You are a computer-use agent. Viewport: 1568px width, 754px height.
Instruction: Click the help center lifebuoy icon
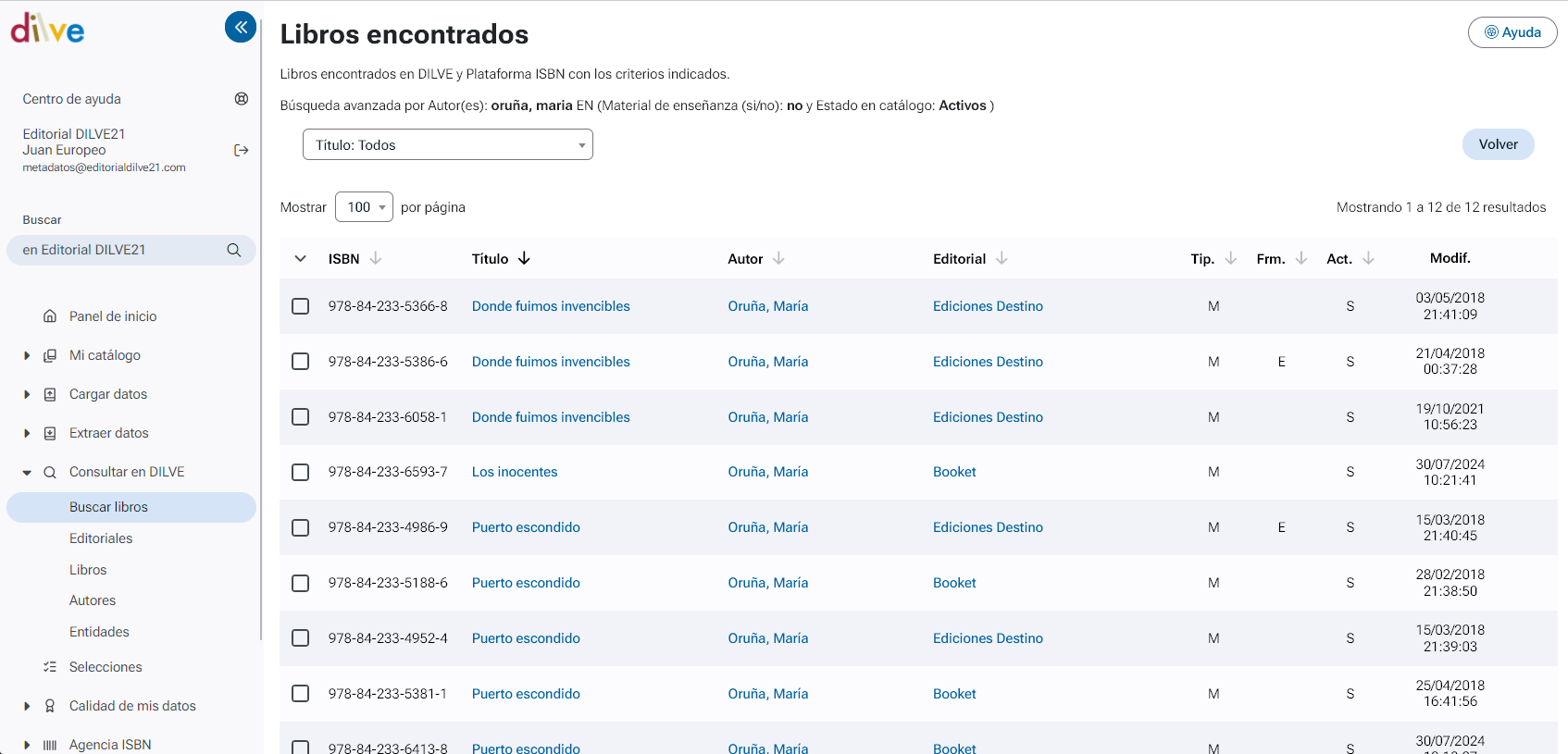click(242, 99)
